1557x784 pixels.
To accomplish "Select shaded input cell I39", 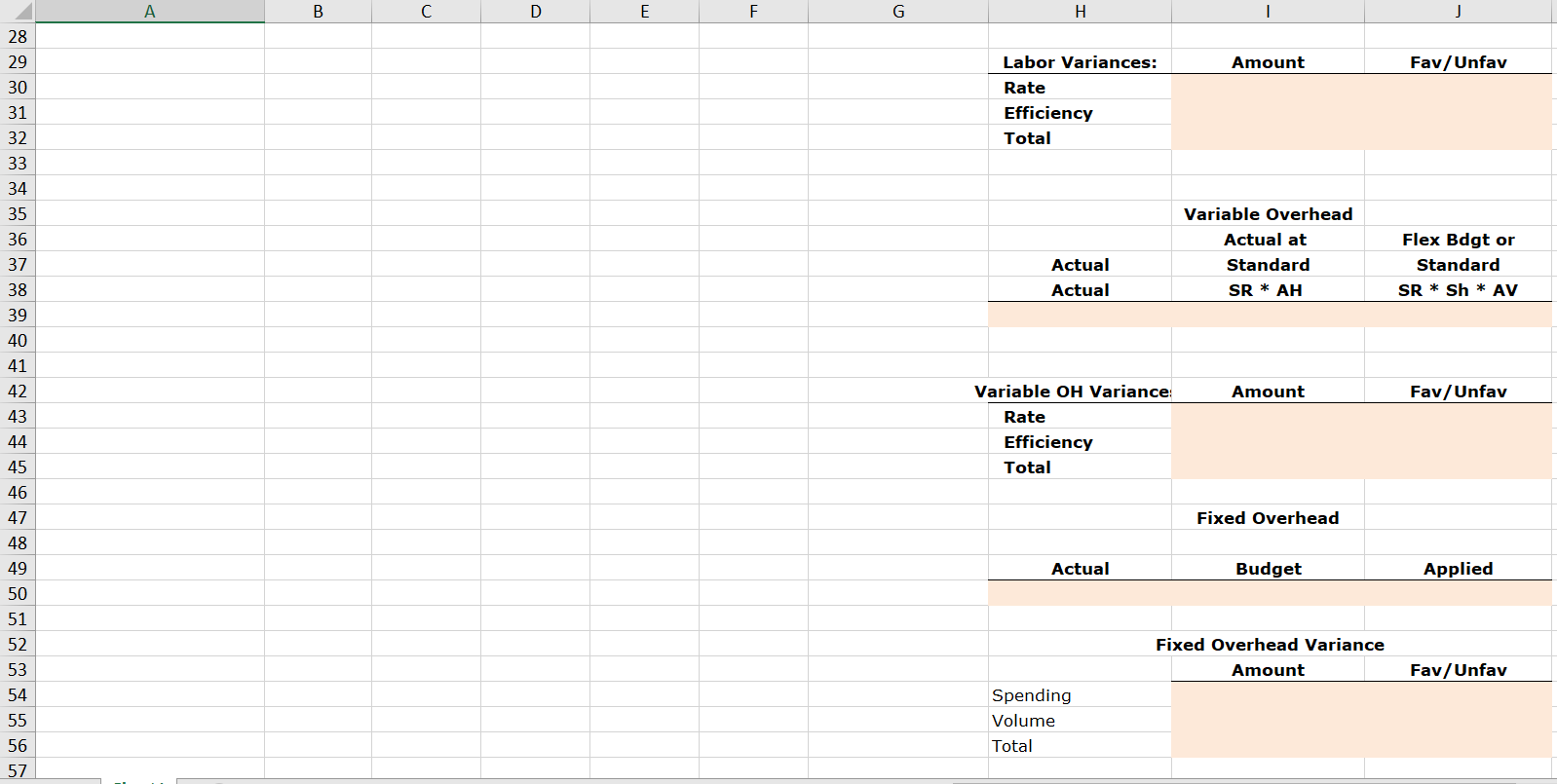I will (1268, 316).
